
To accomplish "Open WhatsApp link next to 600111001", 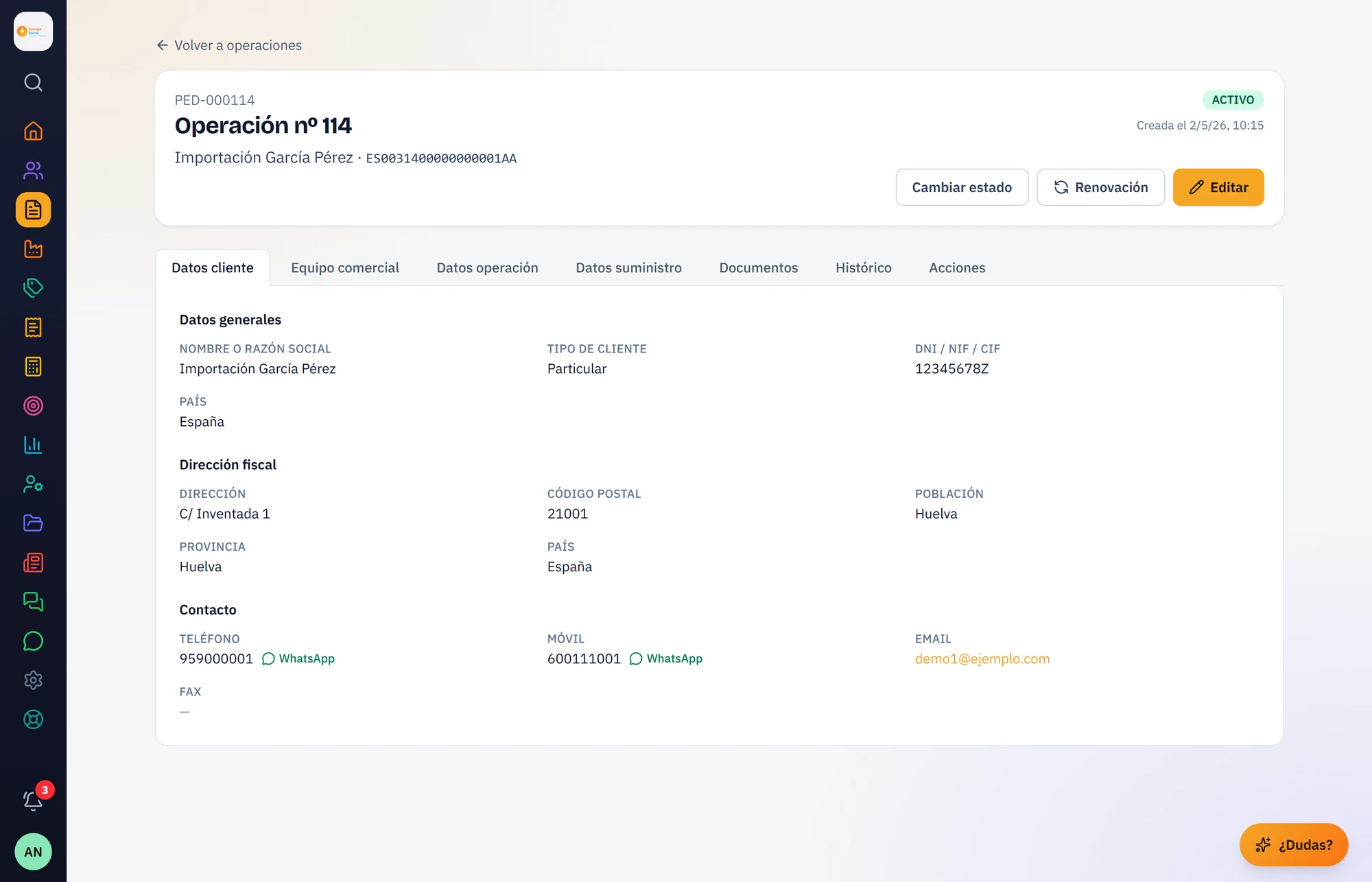I will pos(666,658).
